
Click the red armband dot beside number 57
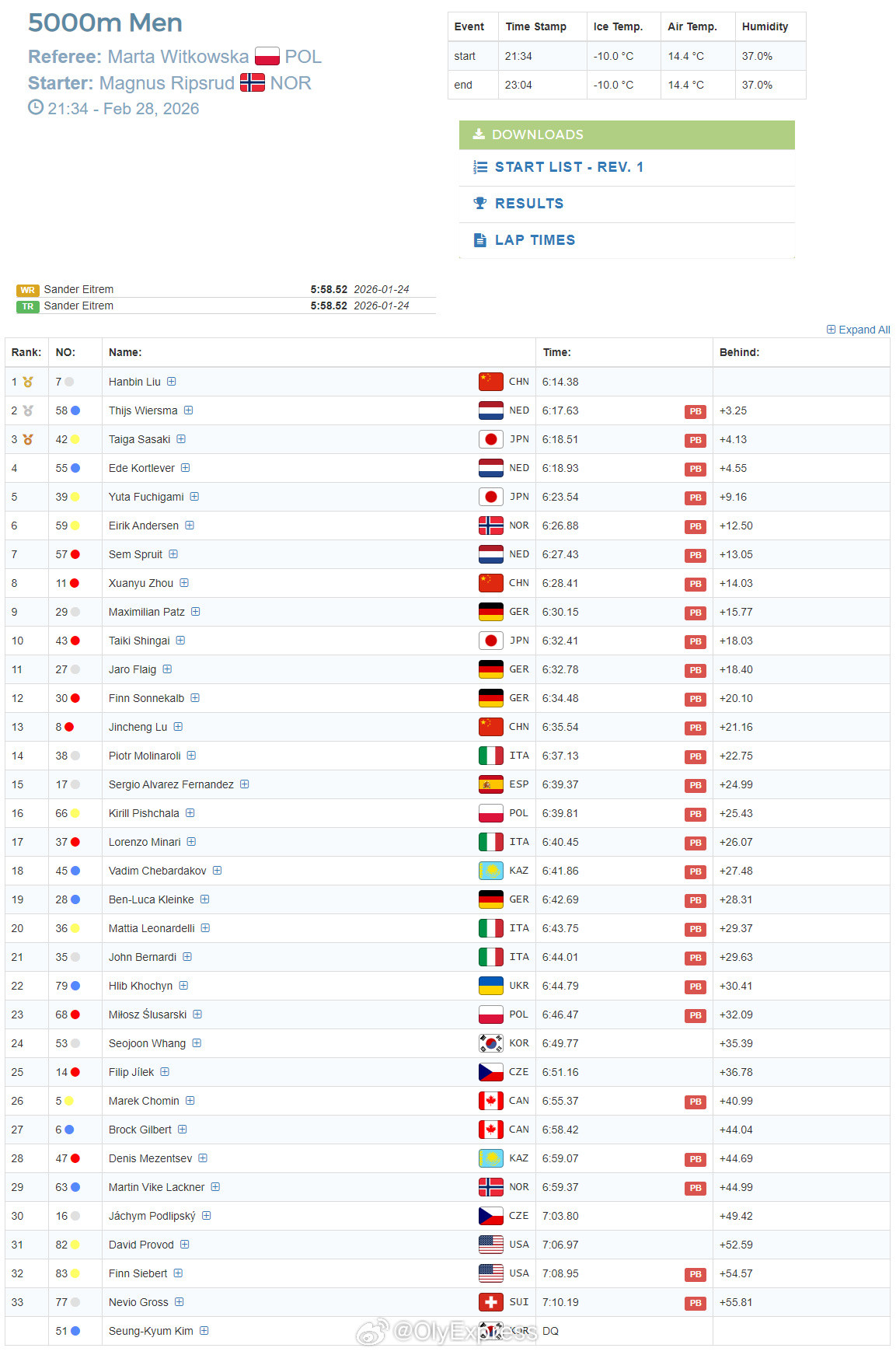click(x=75, y=554)
